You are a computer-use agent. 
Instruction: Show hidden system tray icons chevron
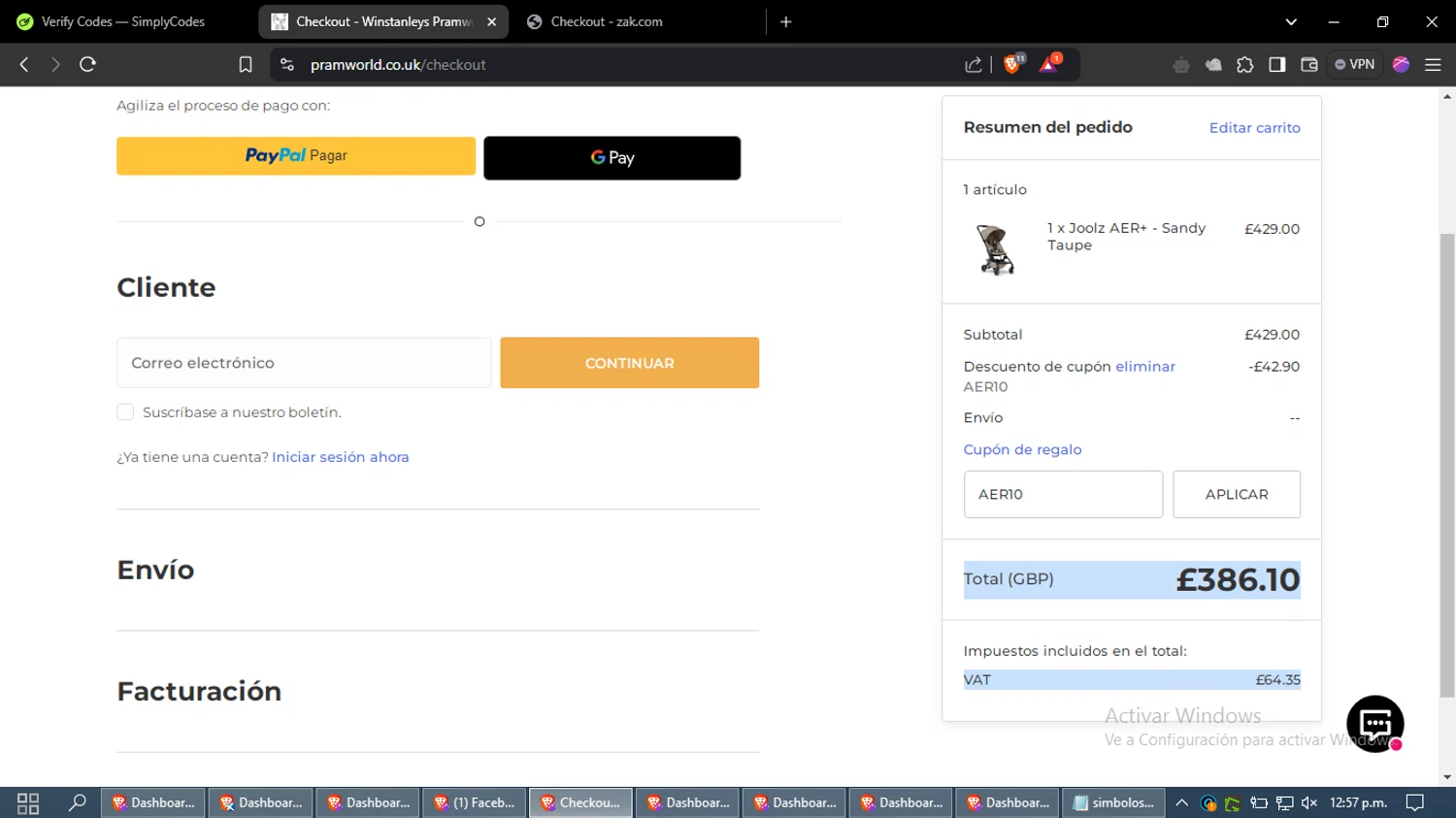point(1181,803)
